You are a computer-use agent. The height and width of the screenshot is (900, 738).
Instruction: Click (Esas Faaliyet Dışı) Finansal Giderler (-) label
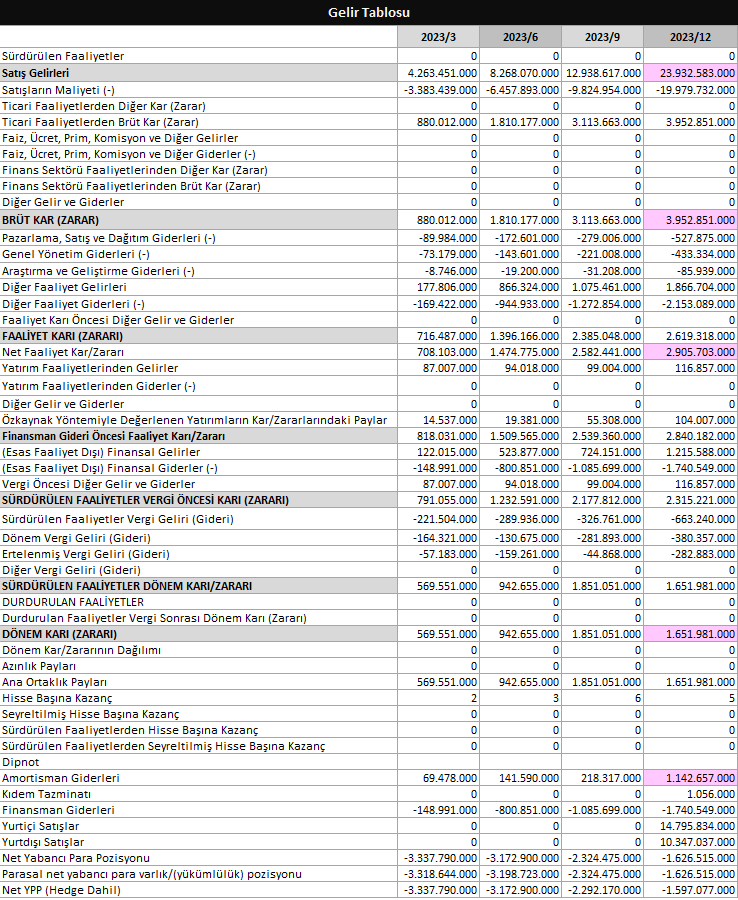[110, 468]
